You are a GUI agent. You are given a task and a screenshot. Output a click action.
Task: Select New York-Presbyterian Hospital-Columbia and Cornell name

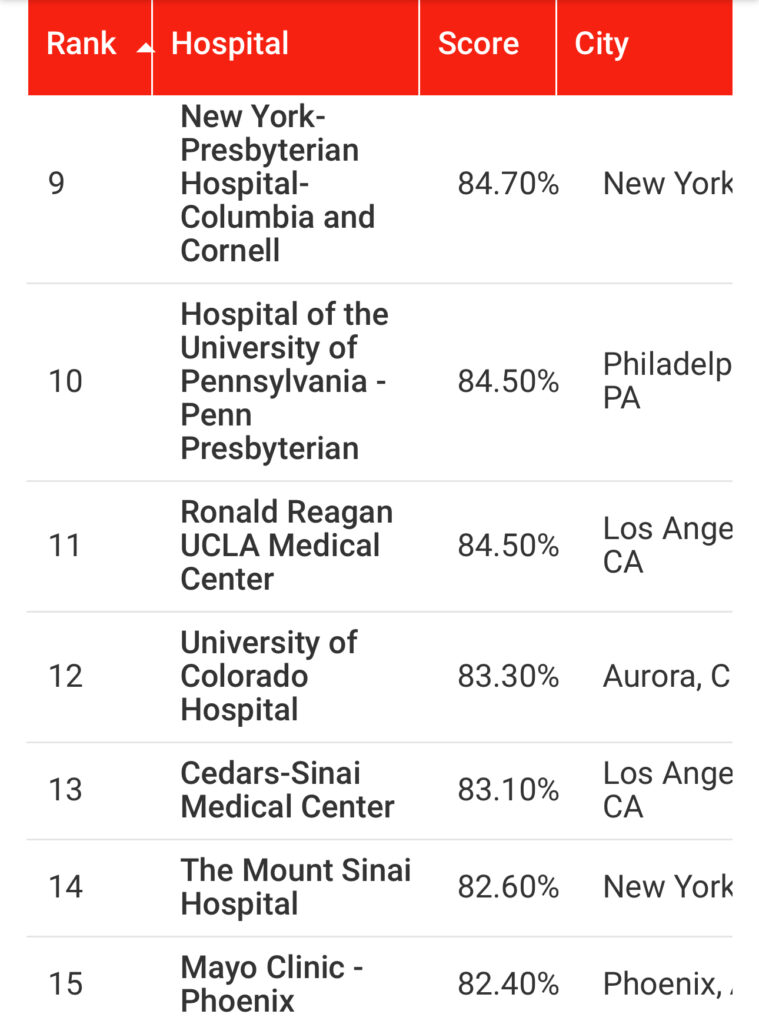(278, 184)
